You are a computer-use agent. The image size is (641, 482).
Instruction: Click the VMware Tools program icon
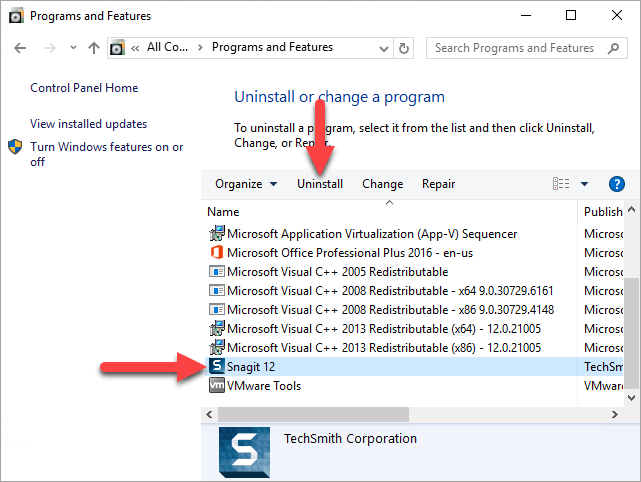coord(216,386)
